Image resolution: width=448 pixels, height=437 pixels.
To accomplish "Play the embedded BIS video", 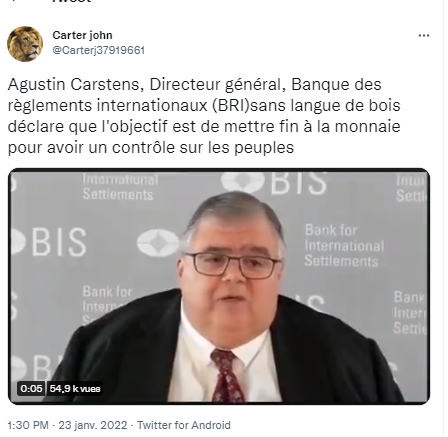I will (219, 286).
